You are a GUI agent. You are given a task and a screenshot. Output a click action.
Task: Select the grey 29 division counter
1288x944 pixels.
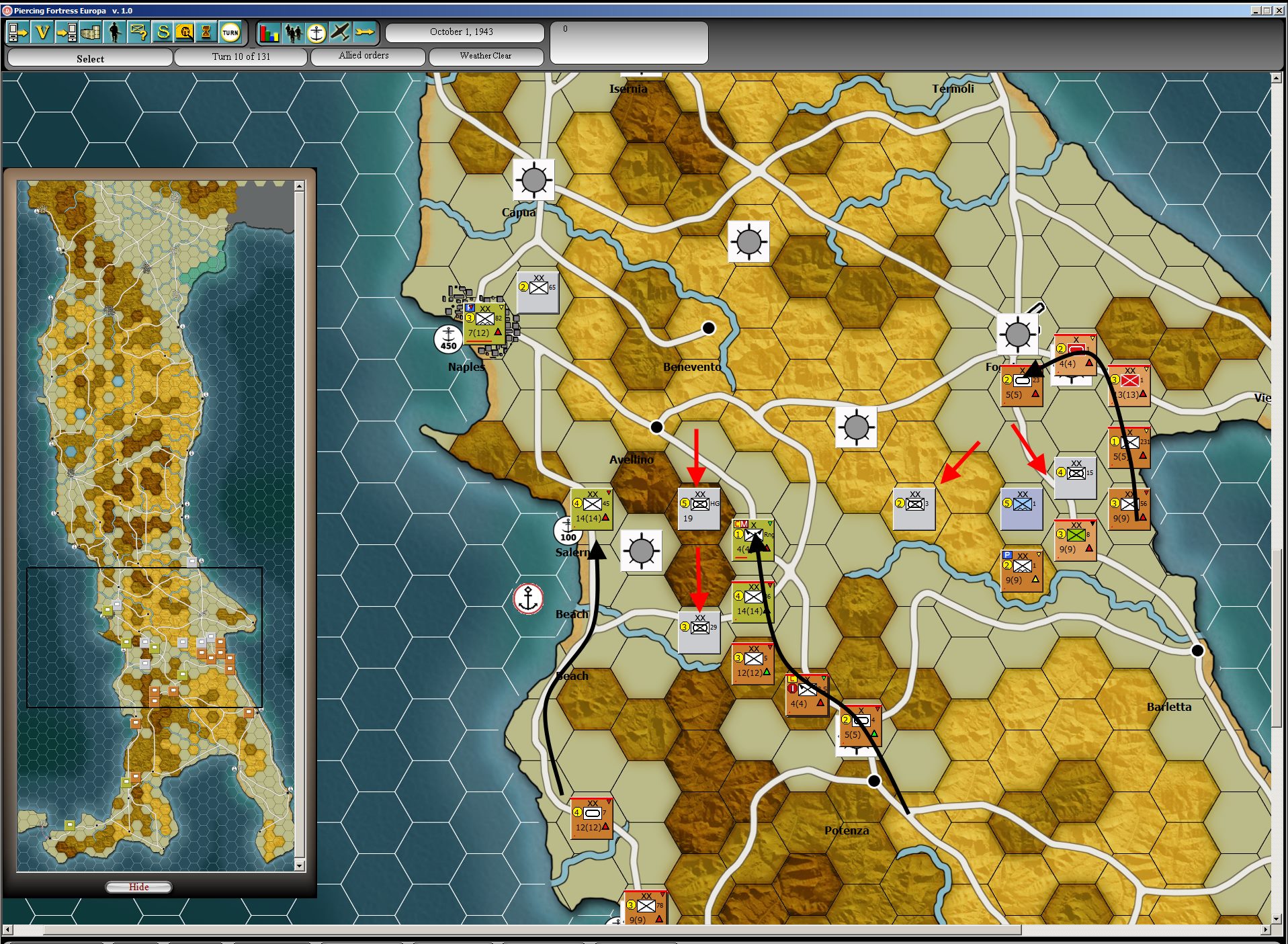[x=699, y=632]
